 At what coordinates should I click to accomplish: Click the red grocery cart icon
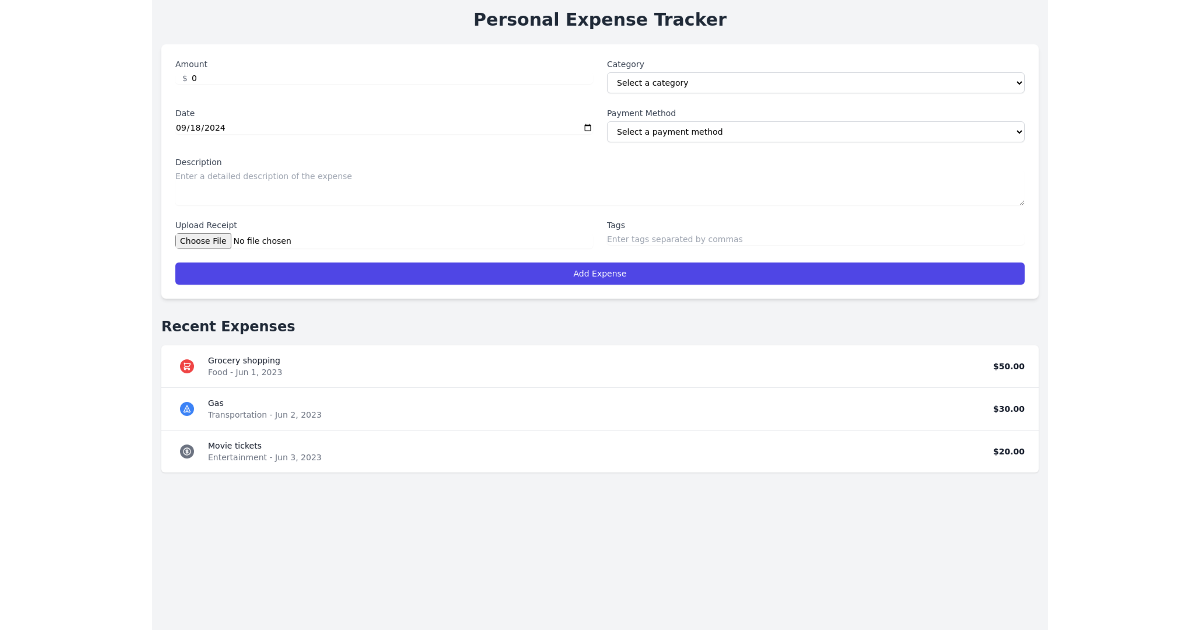pyautogui.click(x=187, y=366)
